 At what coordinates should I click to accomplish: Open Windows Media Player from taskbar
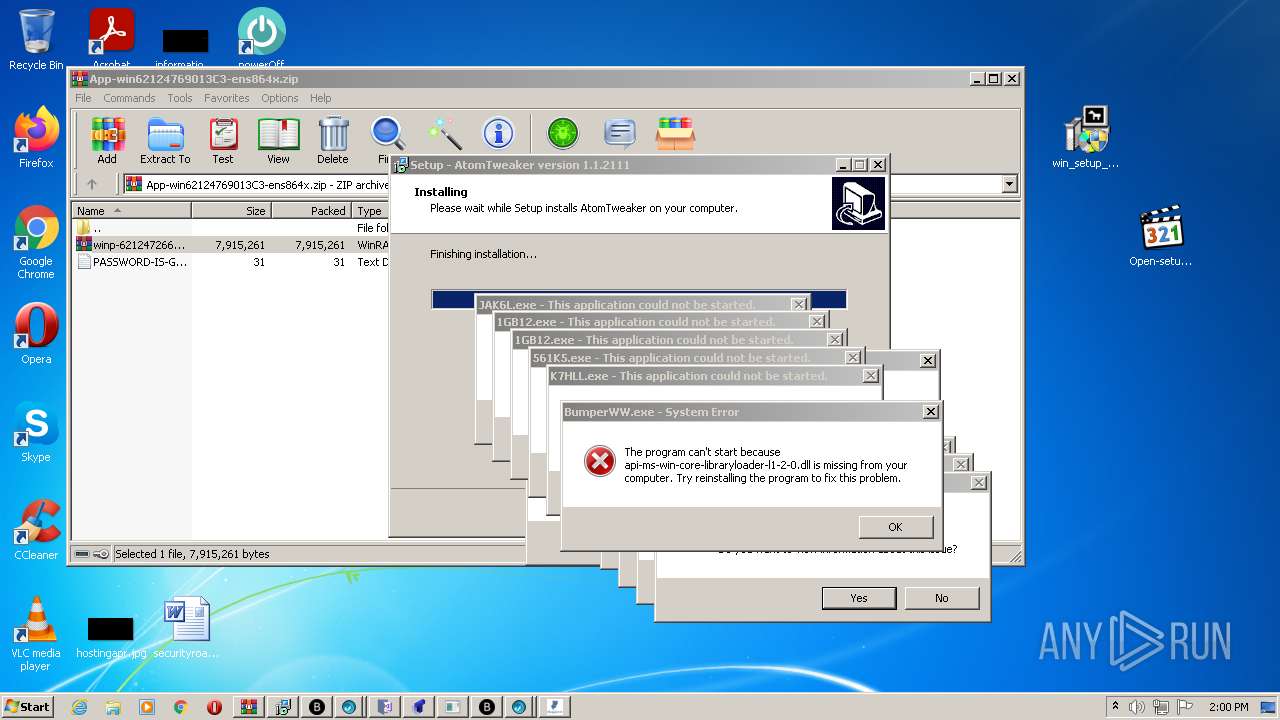click(x=147, y=706)
